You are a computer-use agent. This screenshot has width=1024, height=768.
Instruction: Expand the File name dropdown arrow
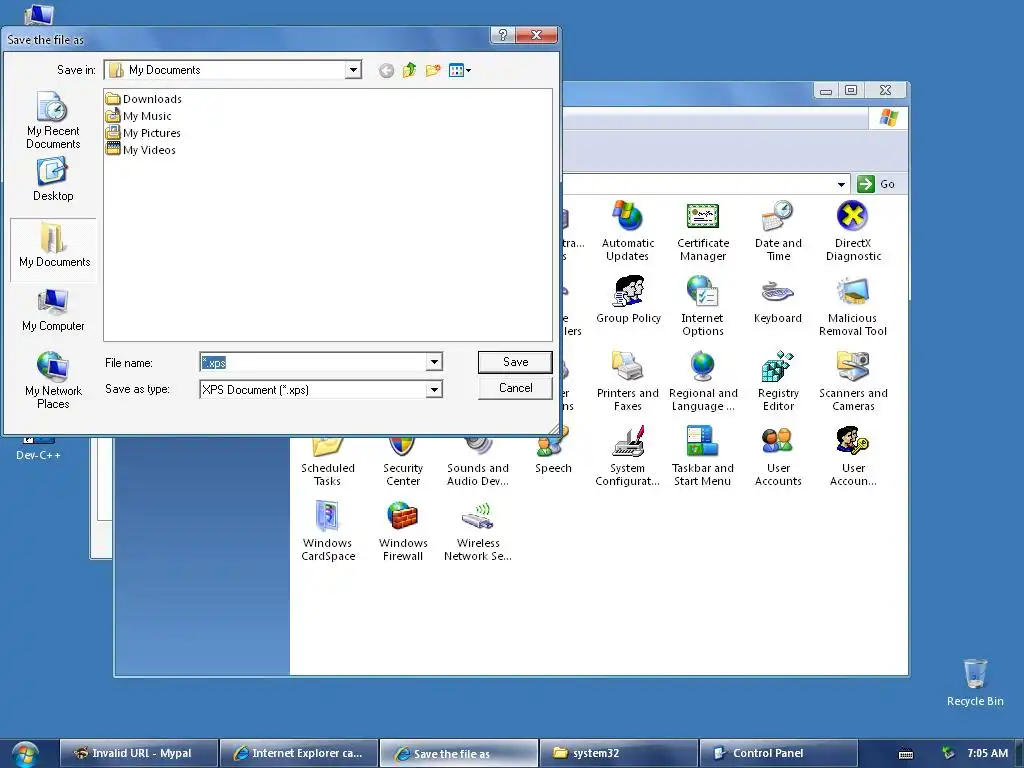434,362
